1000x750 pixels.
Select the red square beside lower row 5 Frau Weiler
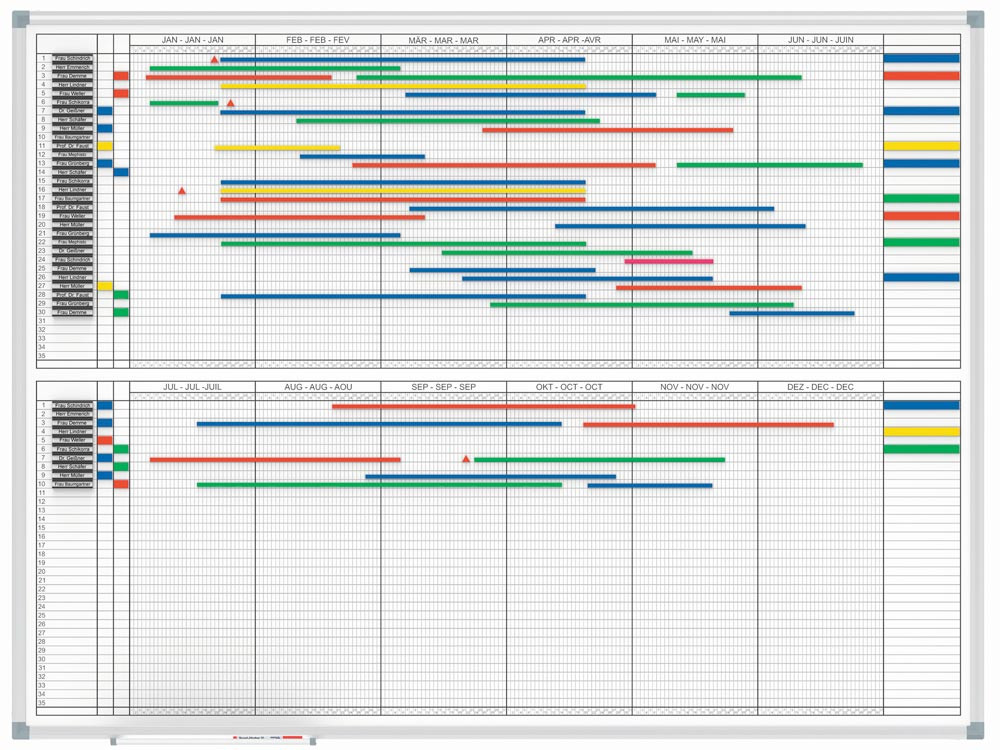105,440
